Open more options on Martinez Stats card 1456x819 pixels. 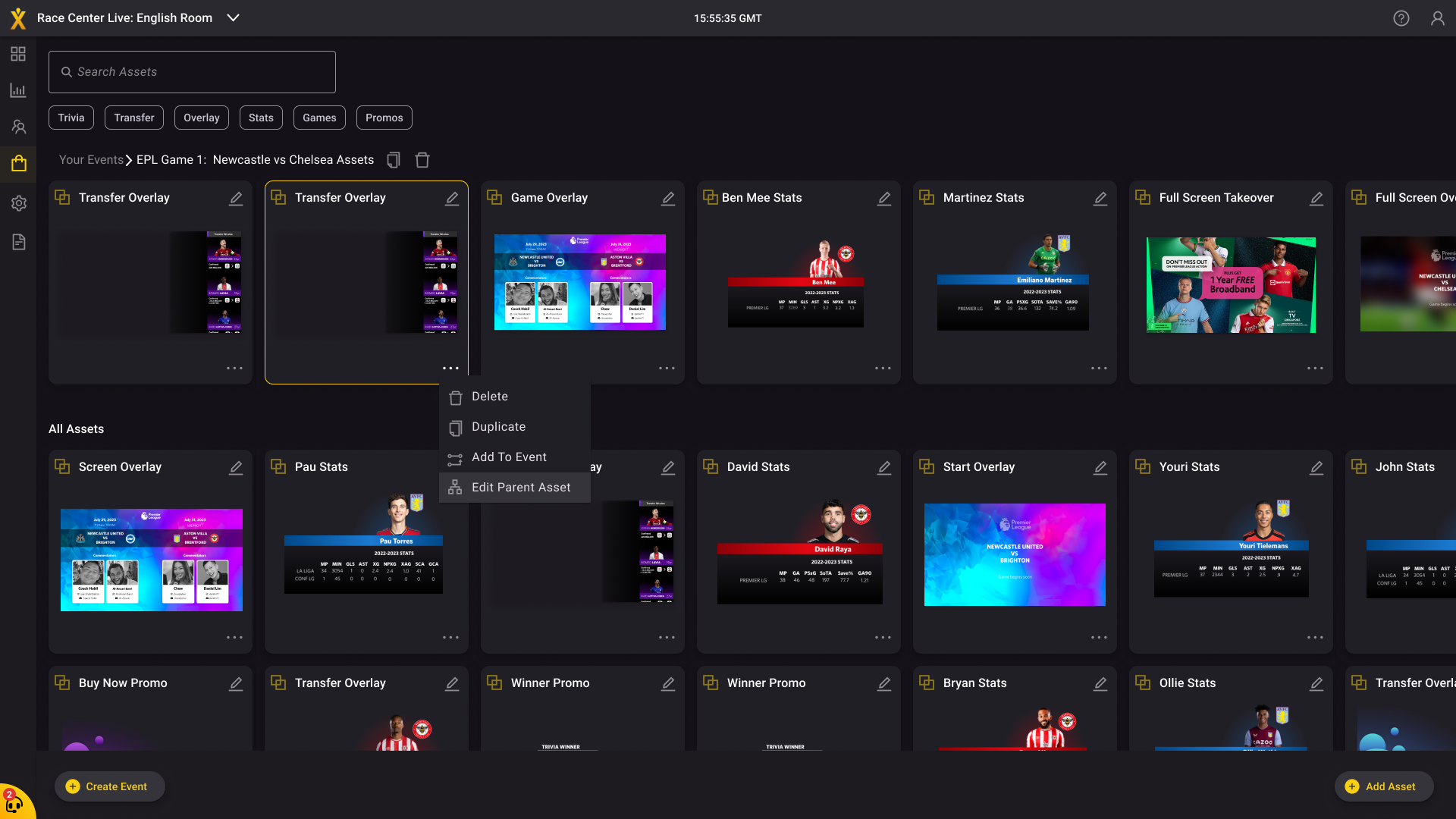1100,368
